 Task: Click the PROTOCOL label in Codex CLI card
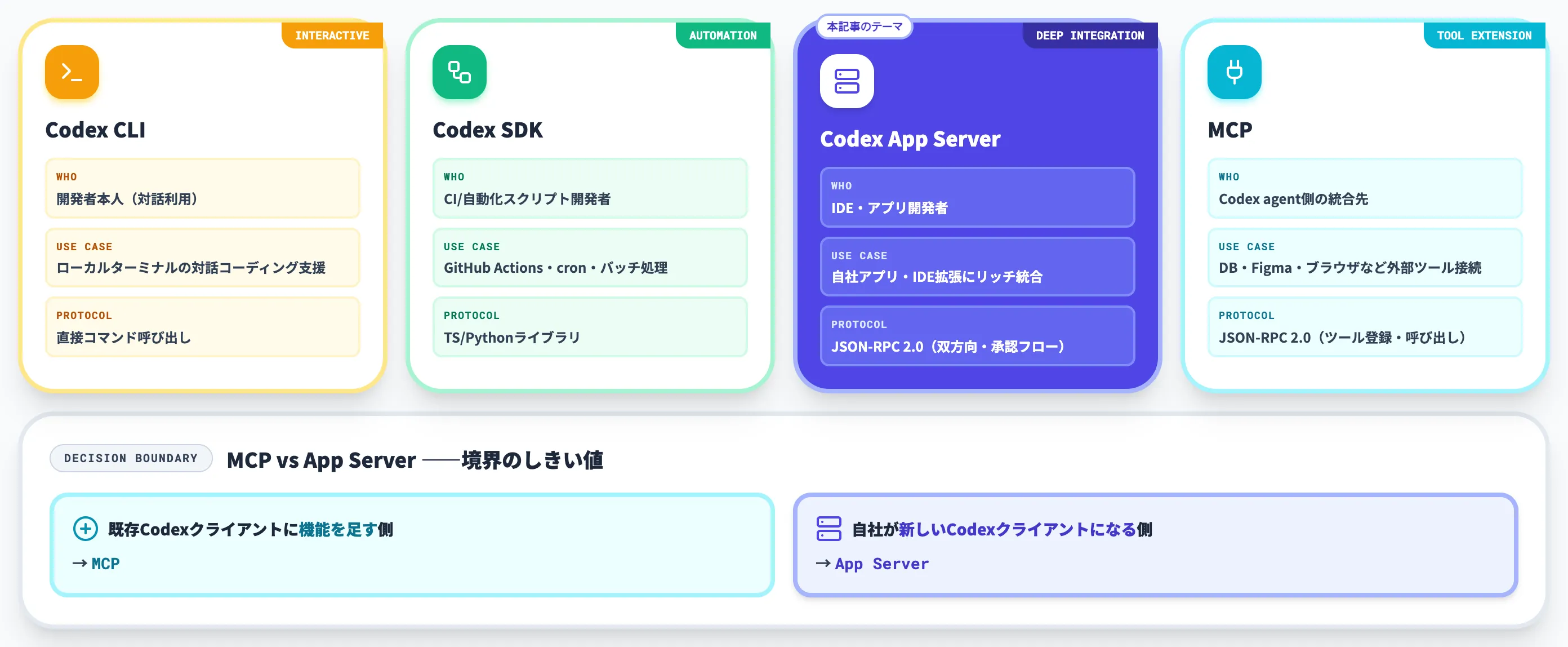(84, 316)
